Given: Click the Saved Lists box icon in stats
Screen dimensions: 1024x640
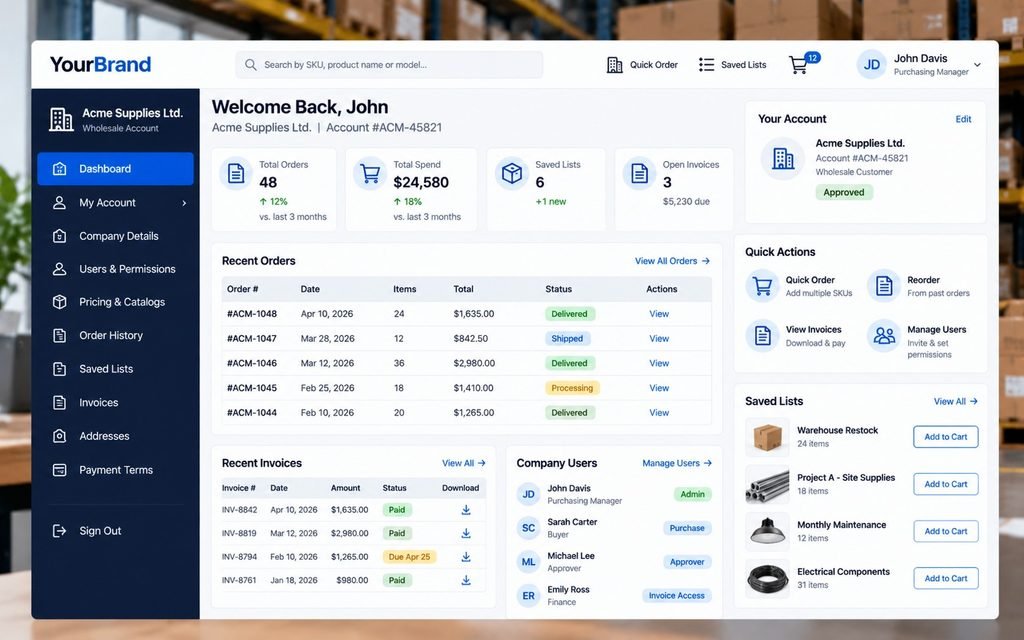Looking at the screenshot, I should 511,173.
